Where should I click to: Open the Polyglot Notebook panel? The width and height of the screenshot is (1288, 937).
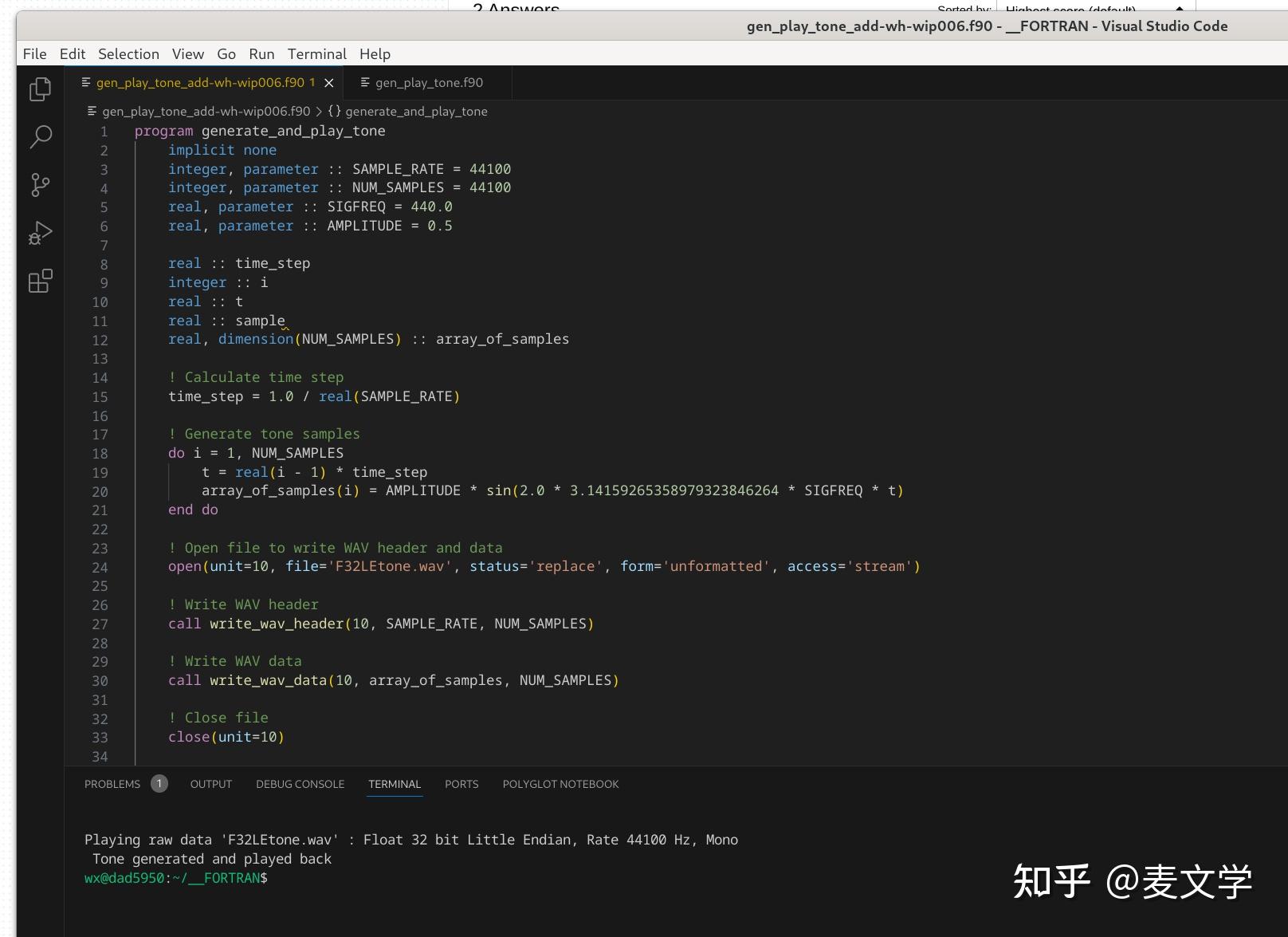point(560,784)
